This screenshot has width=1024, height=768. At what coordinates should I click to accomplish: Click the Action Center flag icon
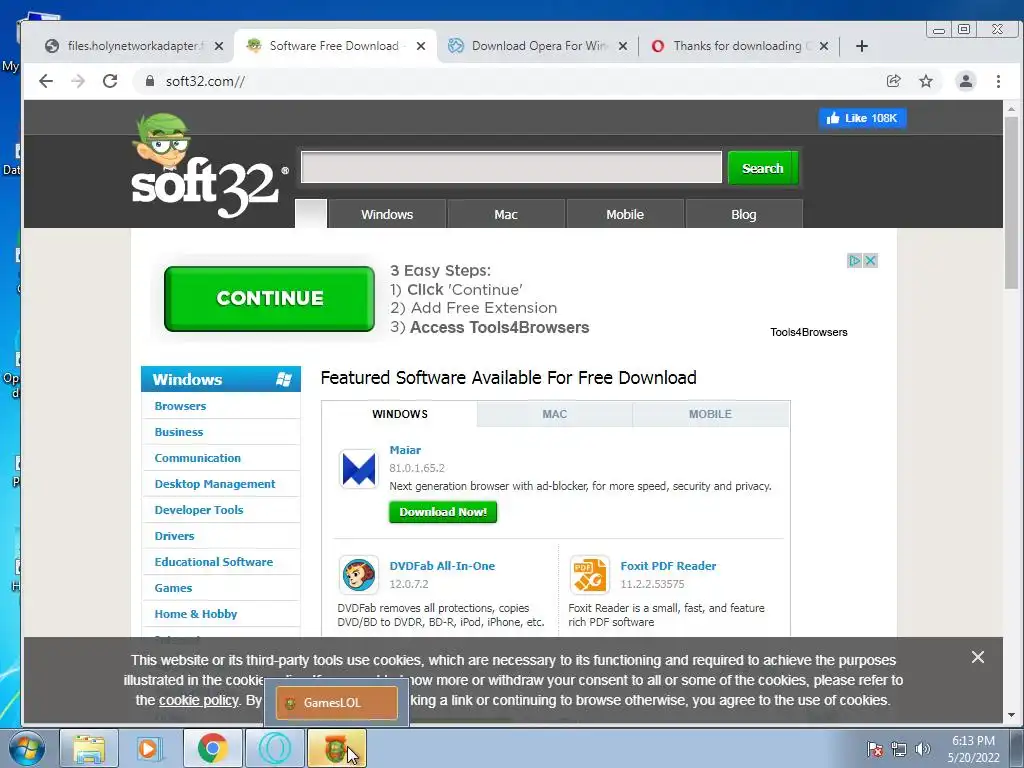click(874, 749)
